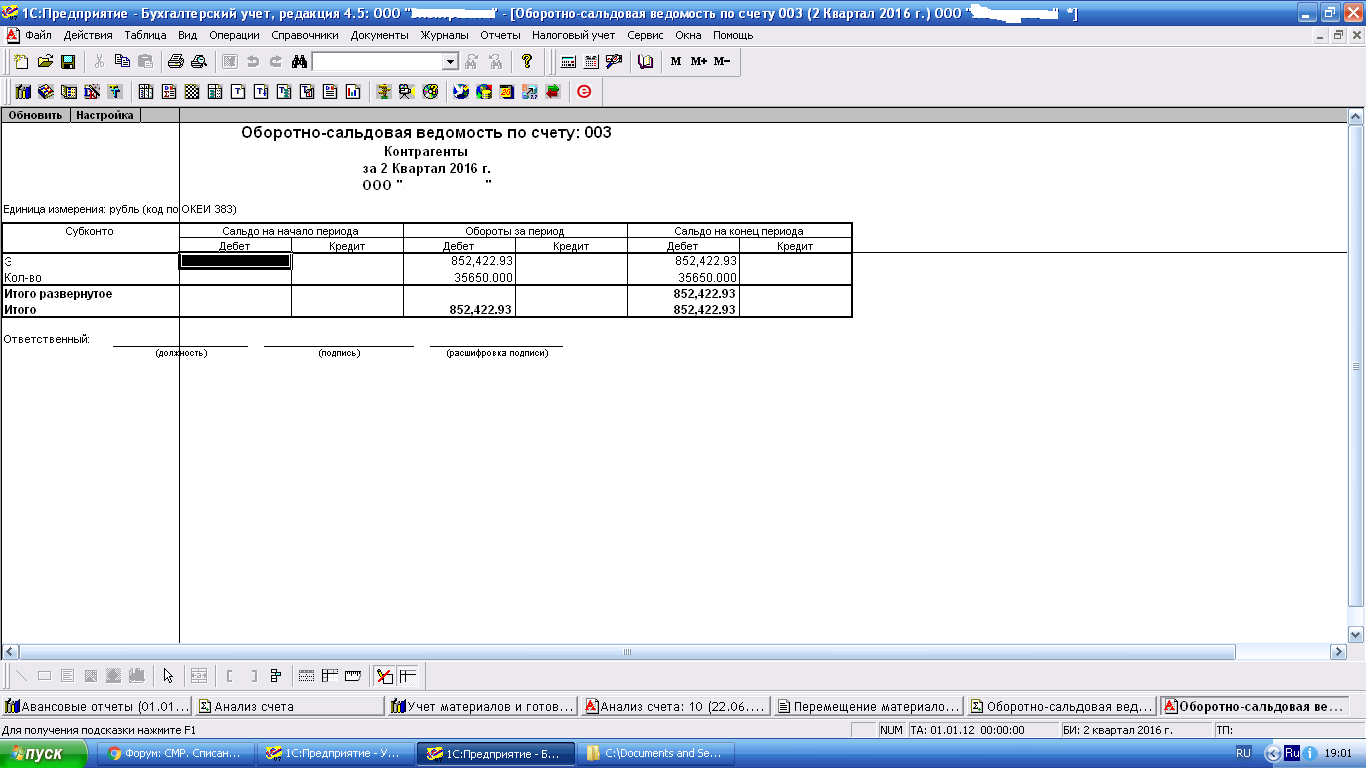Click the M+ memory add button
The height and width of the screenshot is (768, 1366).
pos(698,62)
